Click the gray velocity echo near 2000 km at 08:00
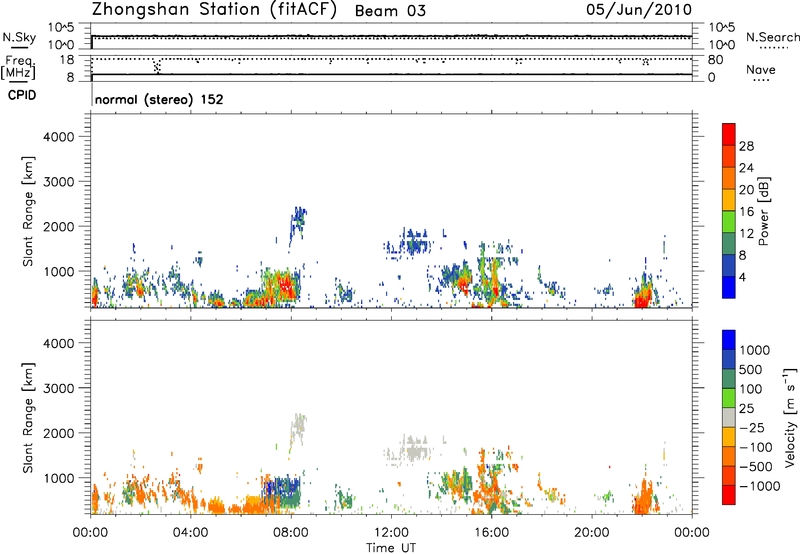 [297, 429]
